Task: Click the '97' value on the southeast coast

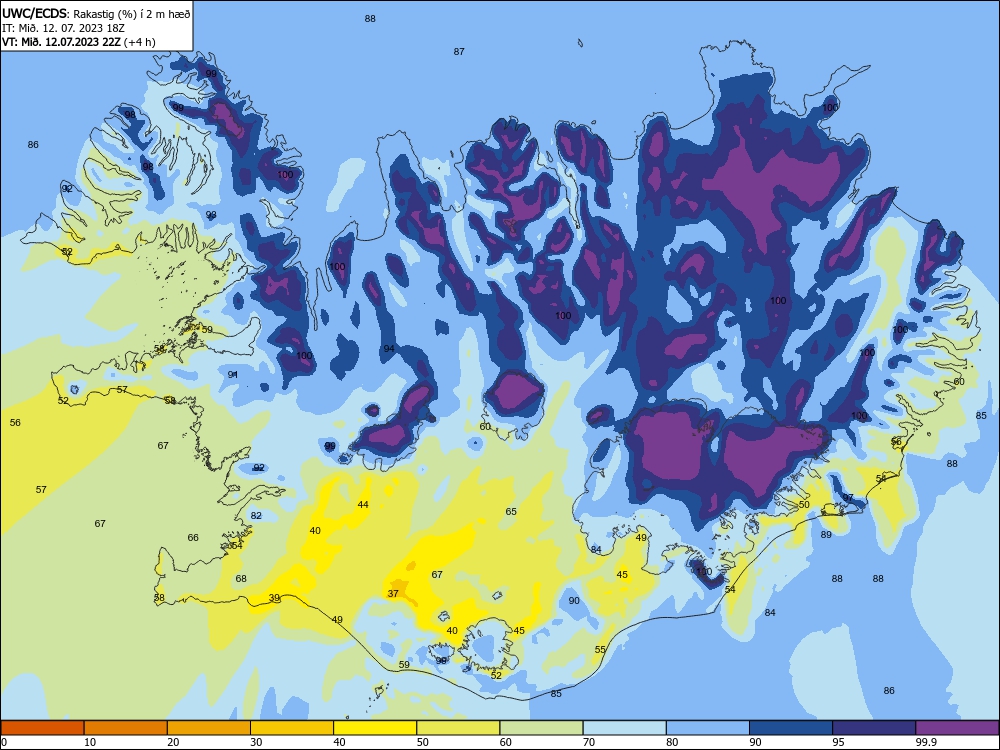Action: click(848, 497)
